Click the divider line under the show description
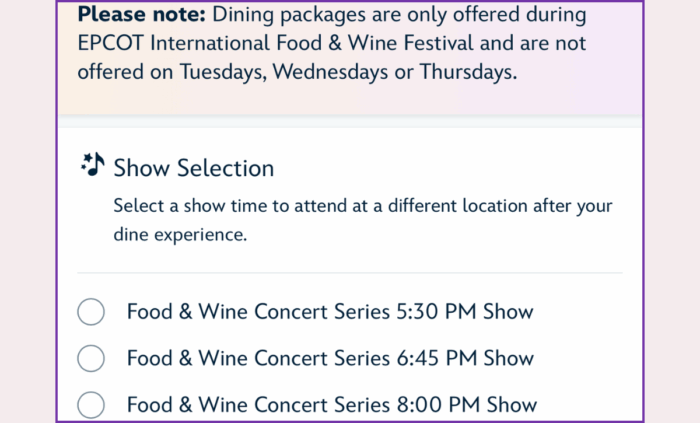Screen dimensions: 700x423 [350, 272]
